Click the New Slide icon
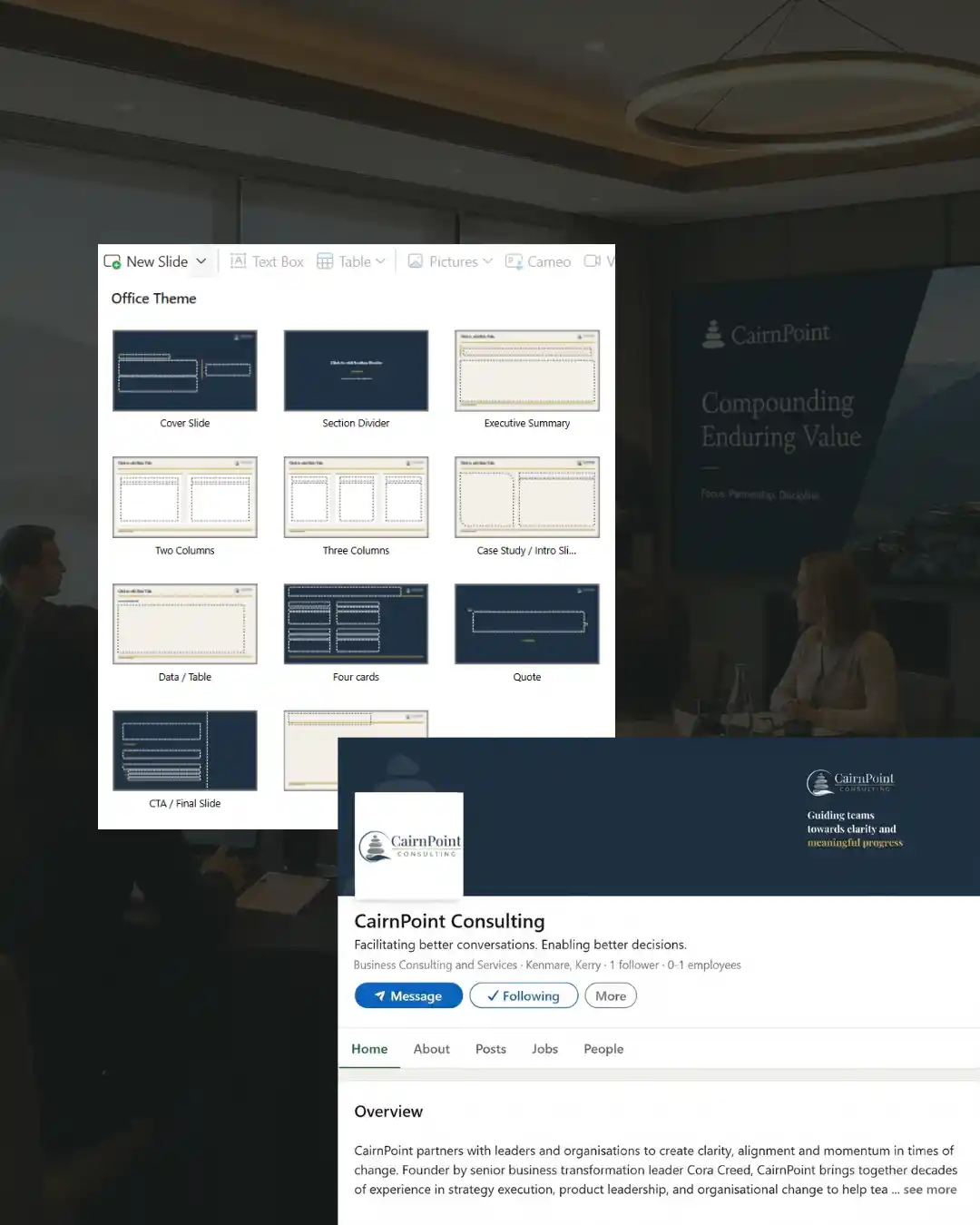 pos(113,261)
